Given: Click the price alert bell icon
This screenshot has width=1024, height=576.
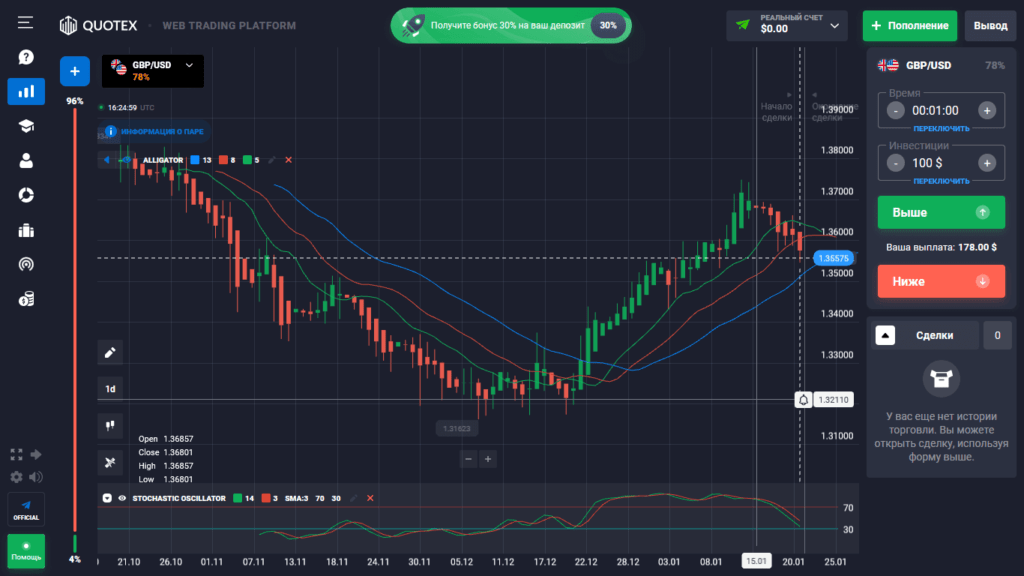Looking at the screenshot, I should click(x=803, y=400).
